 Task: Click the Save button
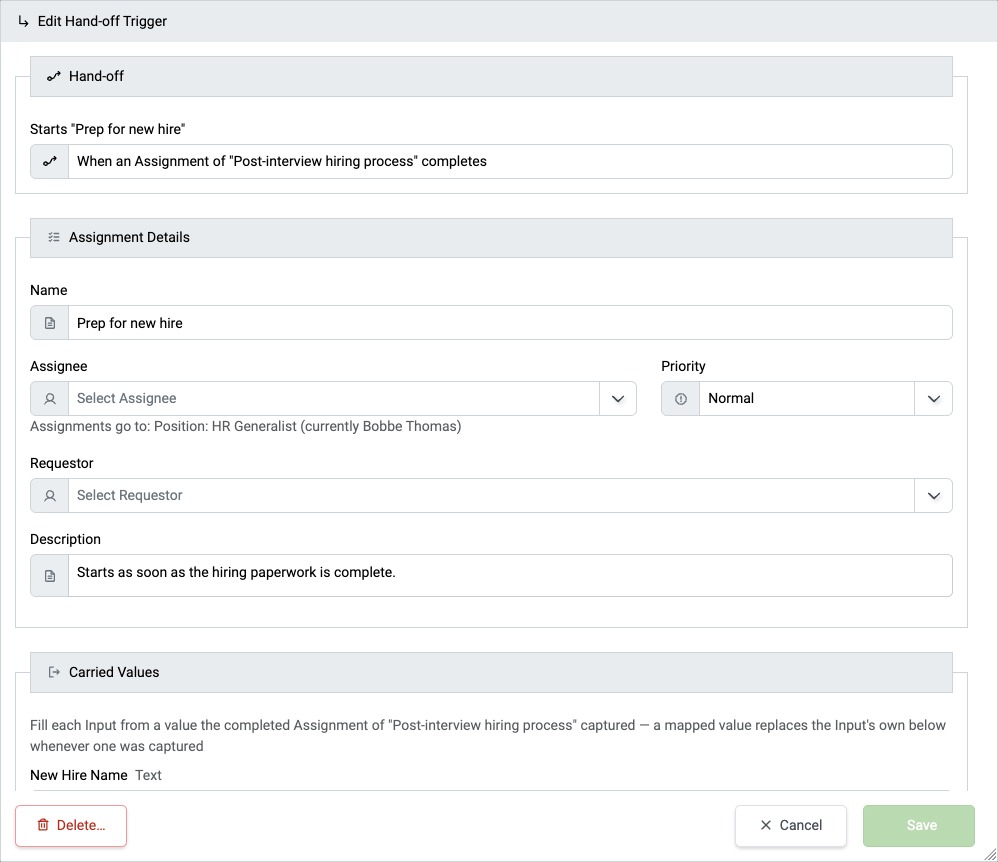(x=918, y=826)
